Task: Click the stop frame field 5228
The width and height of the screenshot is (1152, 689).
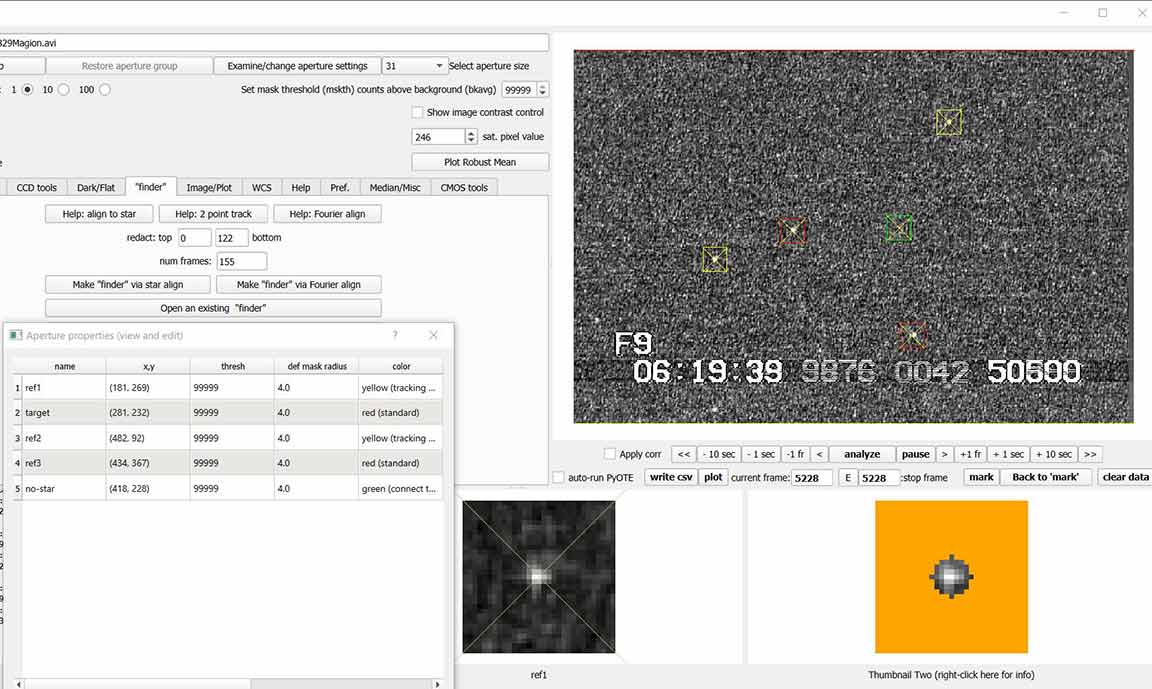Action: (879, 477)
